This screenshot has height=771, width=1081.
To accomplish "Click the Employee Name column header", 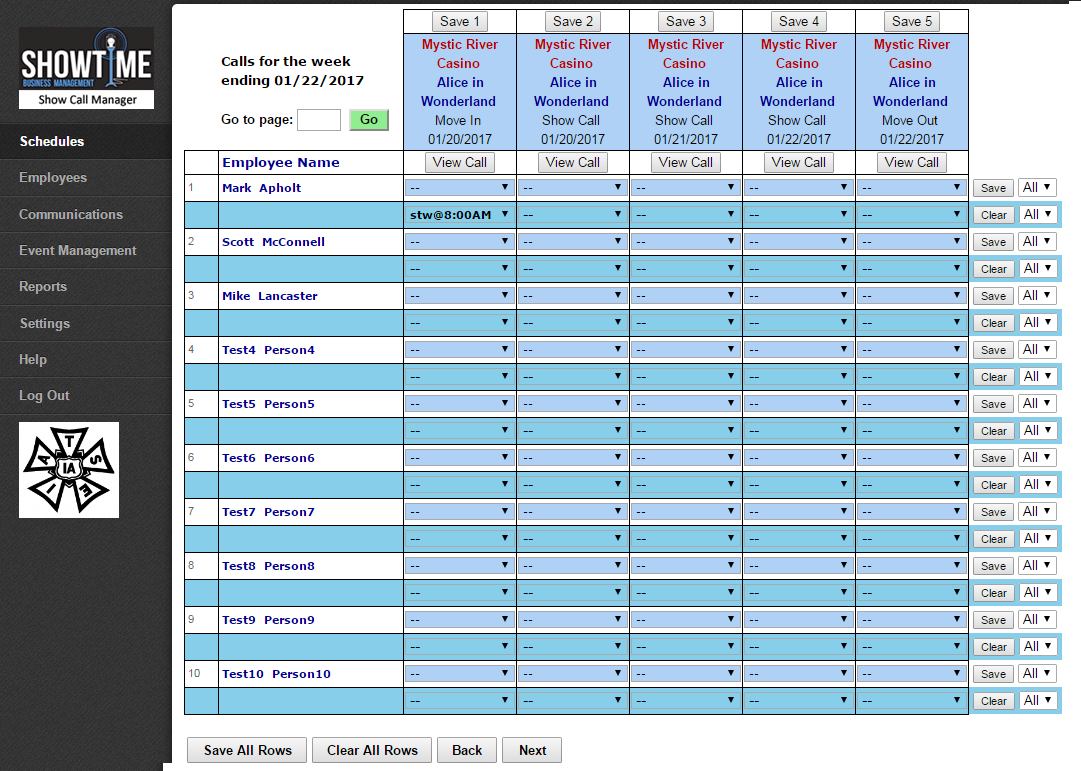I will click(281, 163).
